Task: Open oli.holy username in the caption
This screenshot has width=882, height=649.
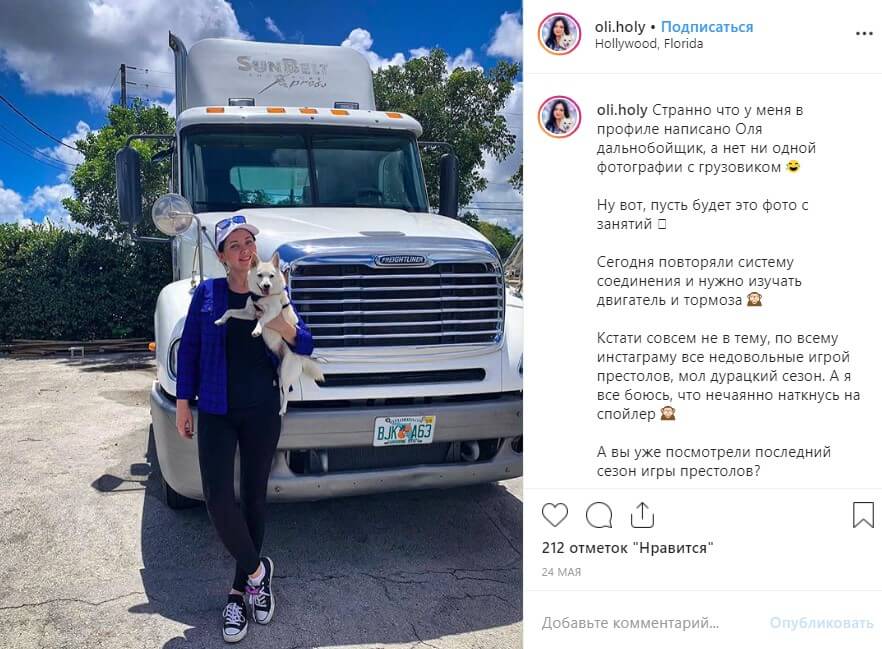Action: tap(622, 110)
